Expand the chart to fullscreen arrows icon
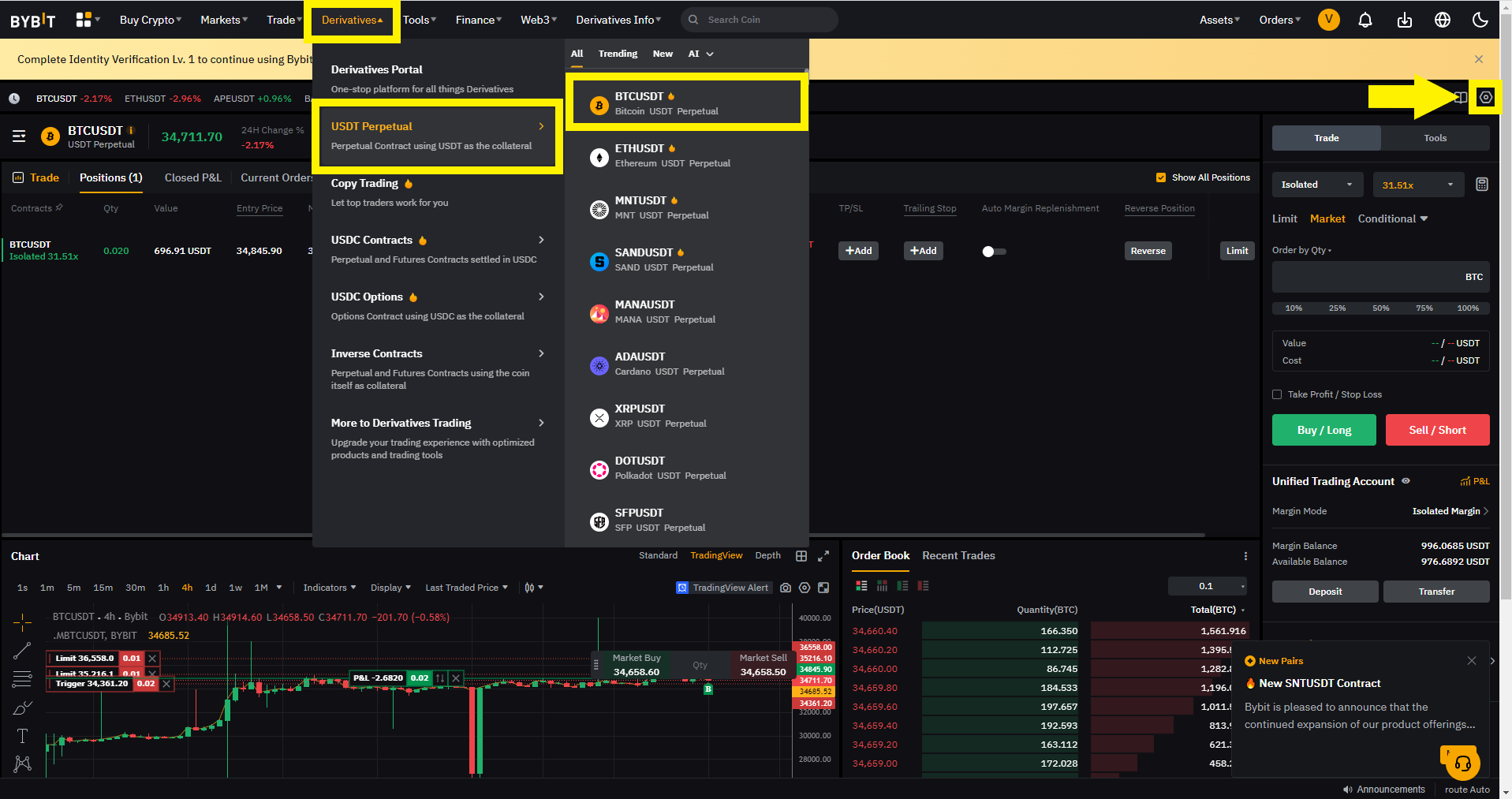The height and width of the screenshot is (799, 1512). point(823,556)
